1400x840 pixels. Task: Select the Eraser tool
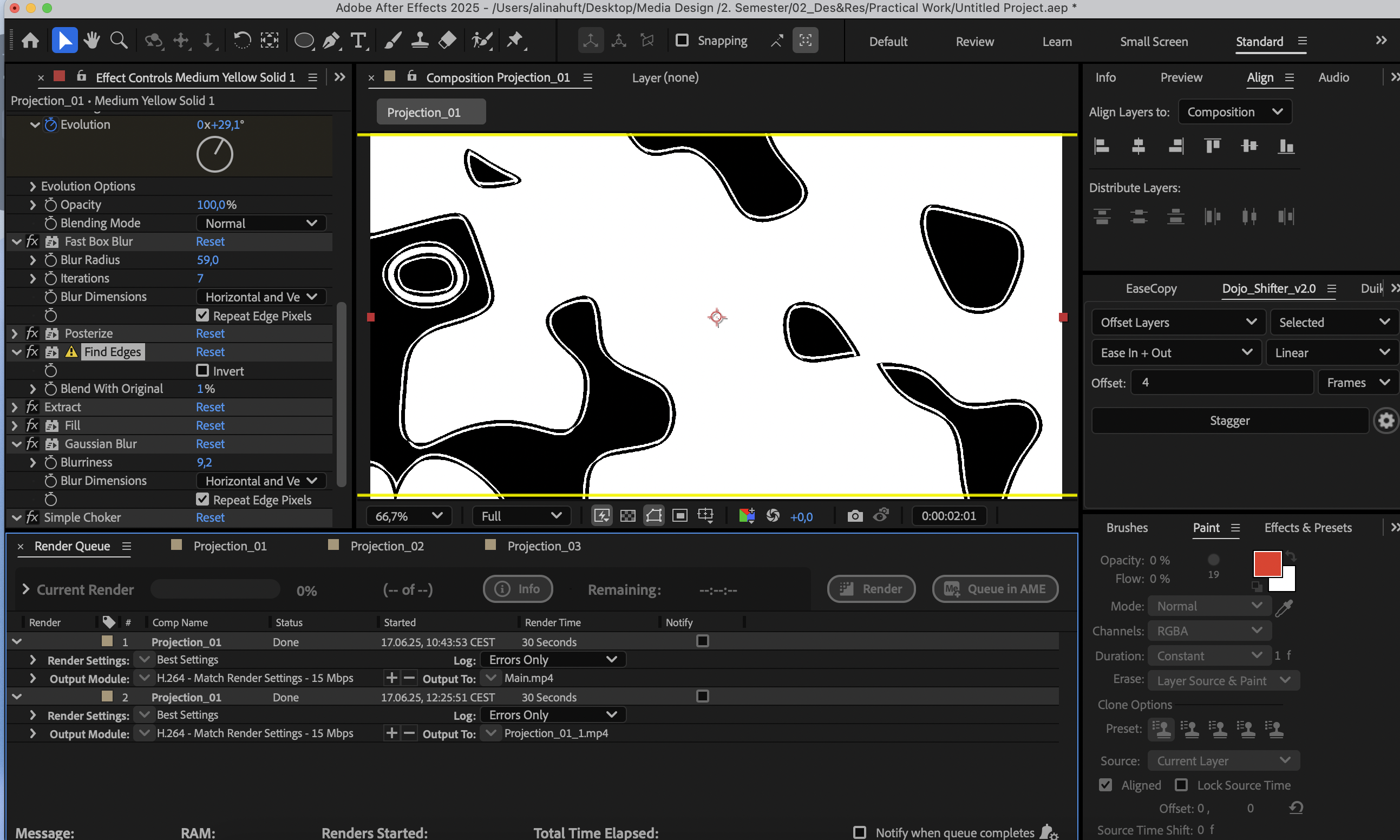pyautogui.click(x=447, y=41)
